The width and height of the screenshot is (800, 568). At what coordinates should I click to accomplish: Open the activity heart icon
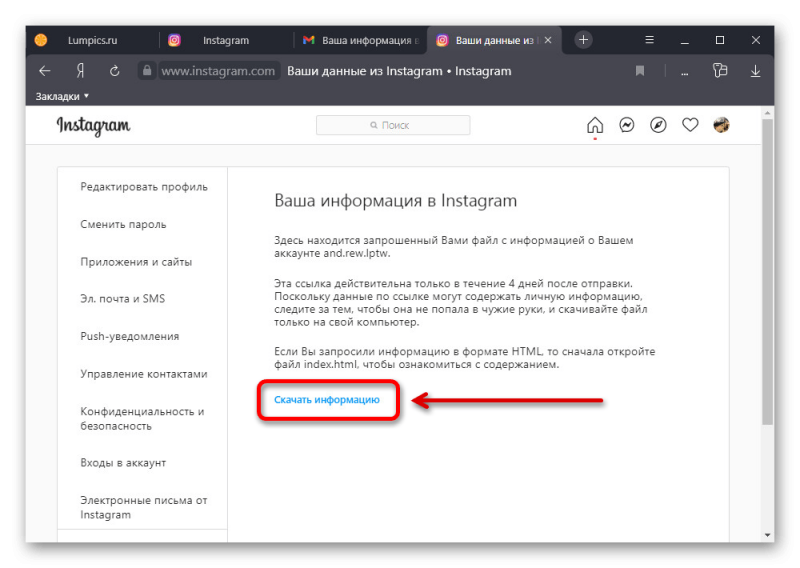[690, 125]
